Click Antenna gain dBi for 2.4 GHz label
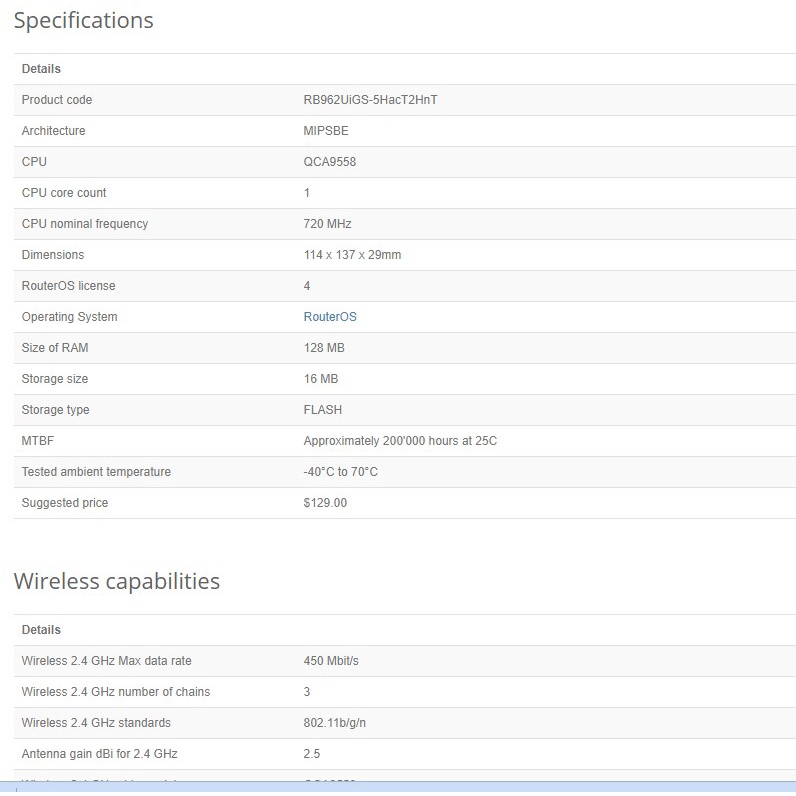This screenshot has height=796, width=796. [100, 754]
